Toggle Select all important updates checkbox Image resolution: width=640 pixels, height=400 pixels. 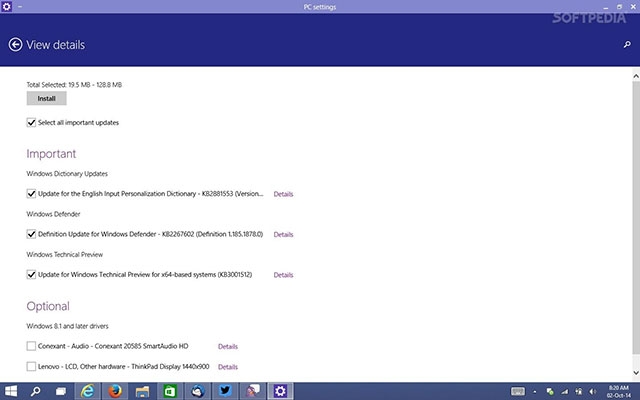pyautogui.click(x=31, y=122)
